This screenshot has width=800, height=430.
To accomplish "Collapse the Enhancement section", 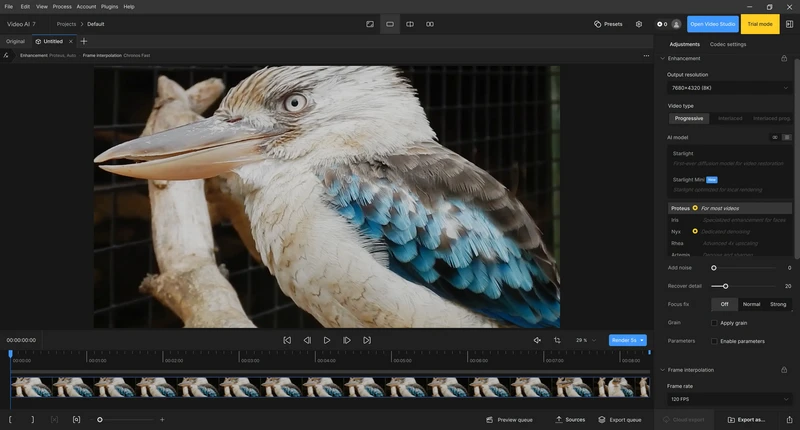I will [x=663, y=59].
